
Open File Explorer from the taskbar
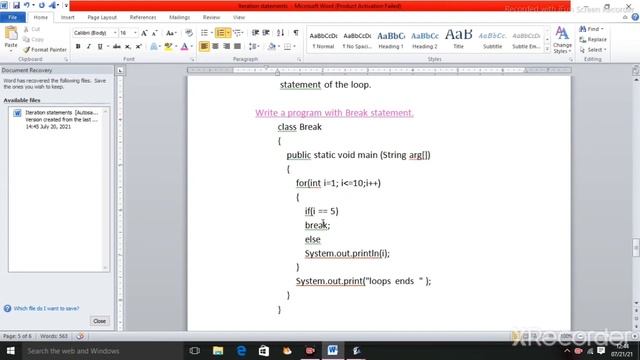click(x=218, y=351)
